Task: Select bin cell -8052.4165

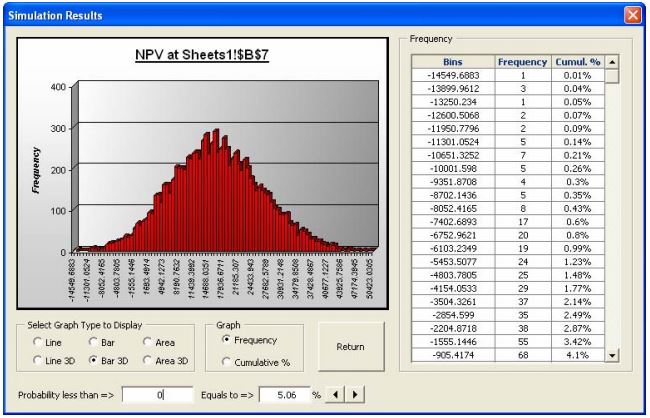Action: [x=453, y=209]
